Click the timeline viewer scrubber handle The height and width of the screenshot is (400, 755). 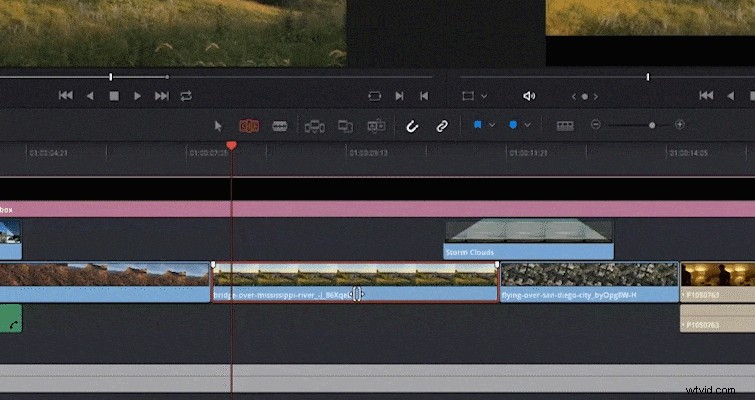pos(648,77)
